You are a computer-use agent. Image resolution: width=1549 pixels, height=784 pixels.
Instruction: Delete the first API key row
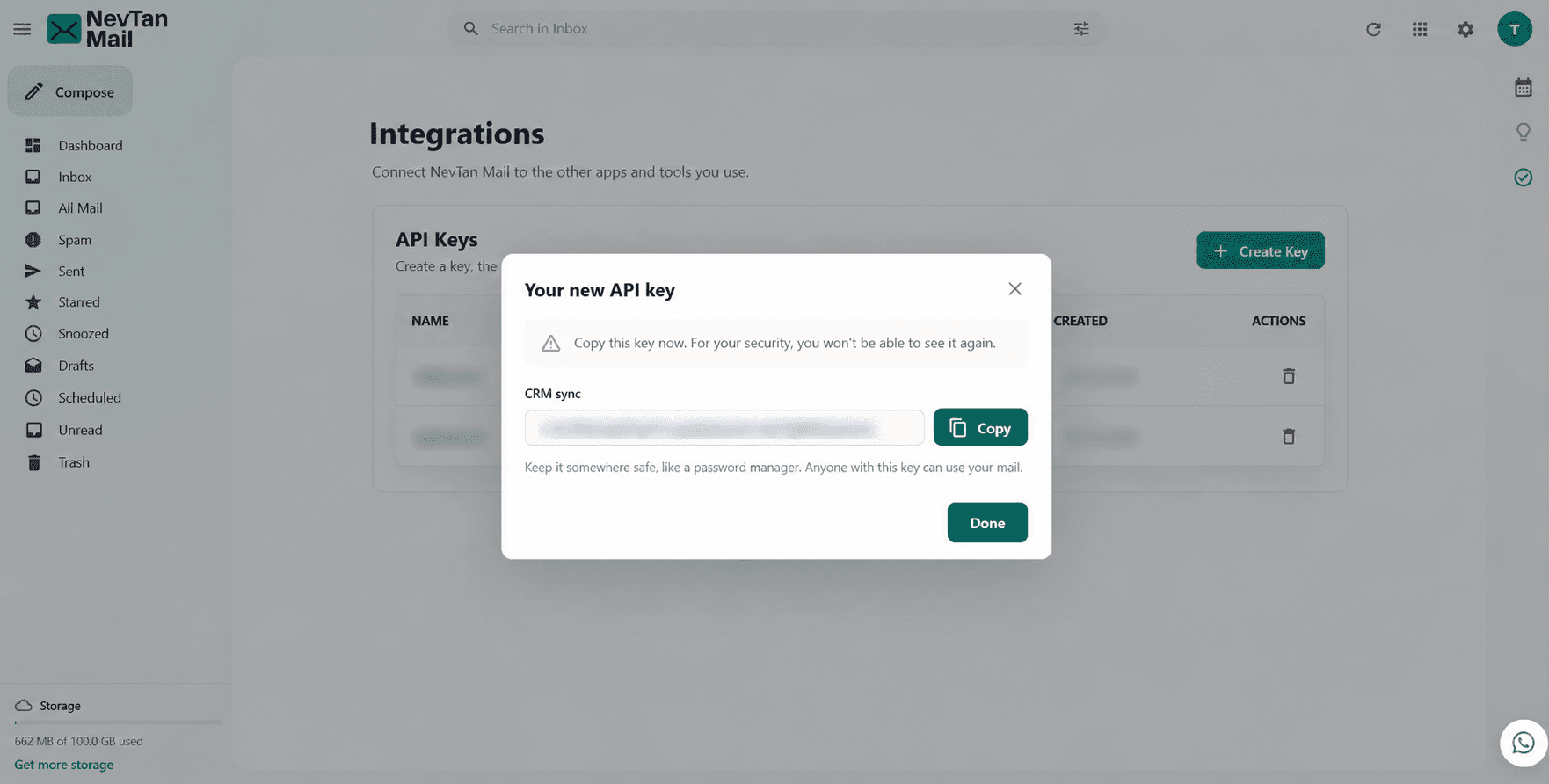[1288, 376]
